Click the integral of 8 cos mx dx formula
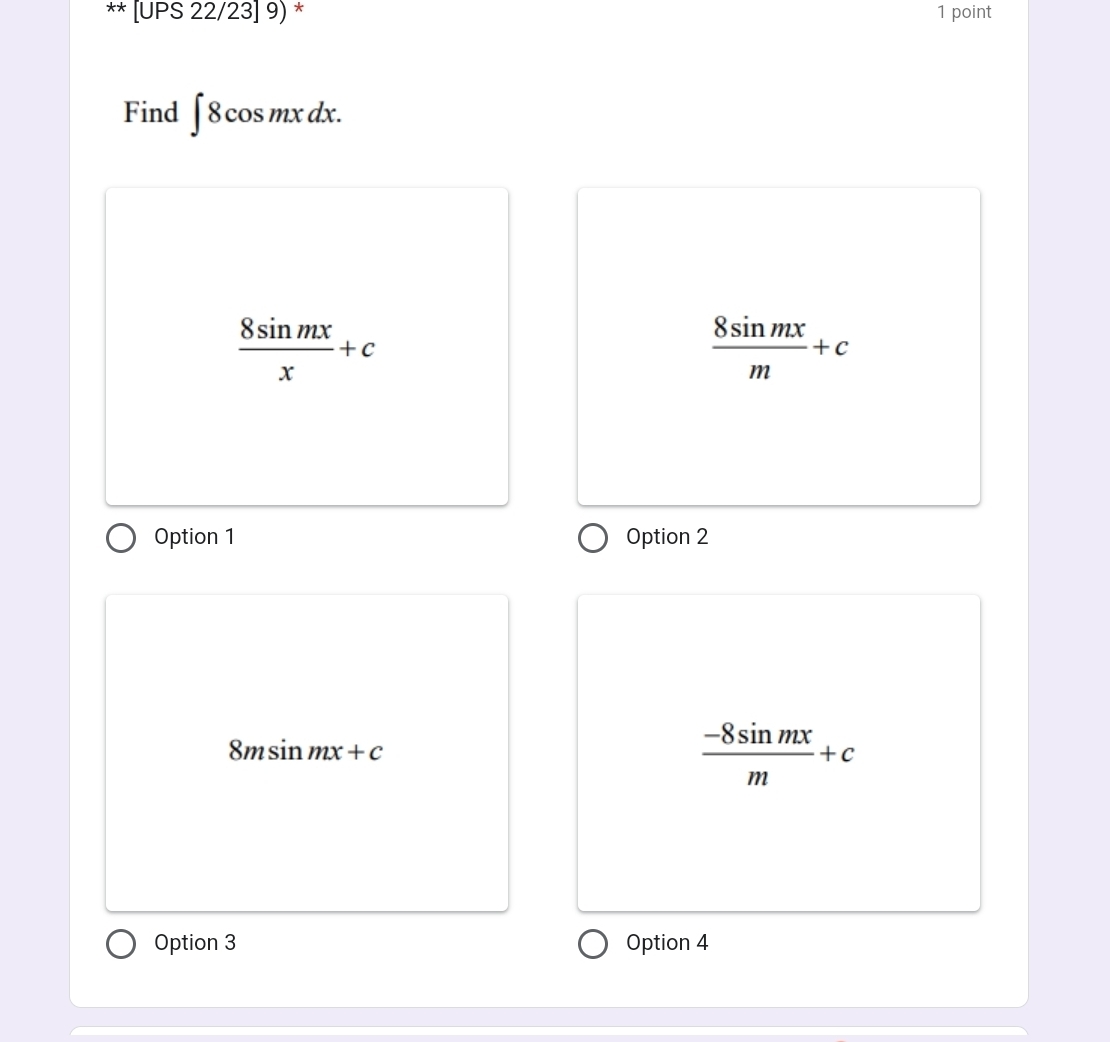This screenshot has width=1110, height=1042. click(266, 113)
